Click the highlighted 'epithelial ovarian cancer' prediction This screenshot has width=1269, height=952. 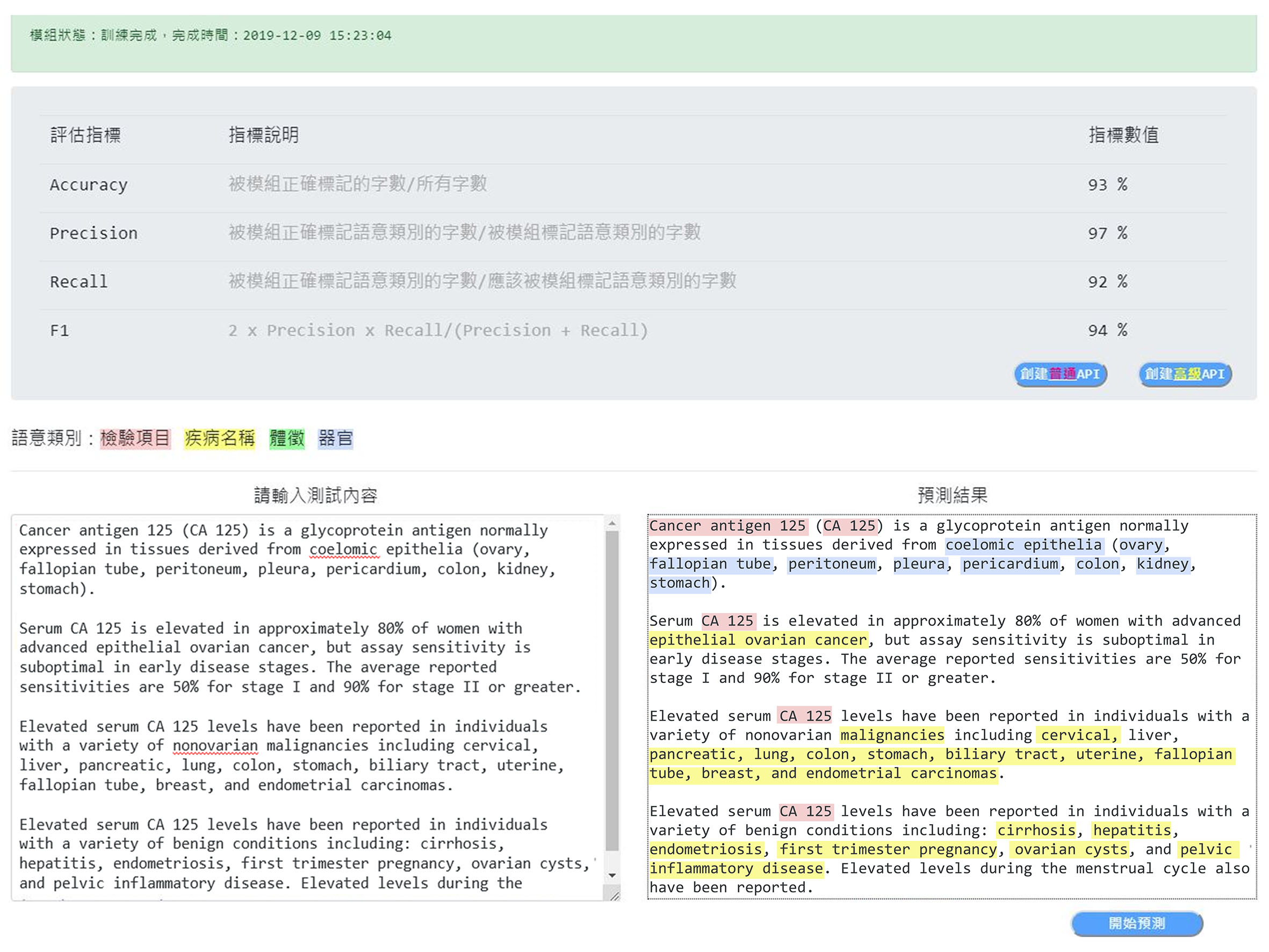click(x=758, y=640)
